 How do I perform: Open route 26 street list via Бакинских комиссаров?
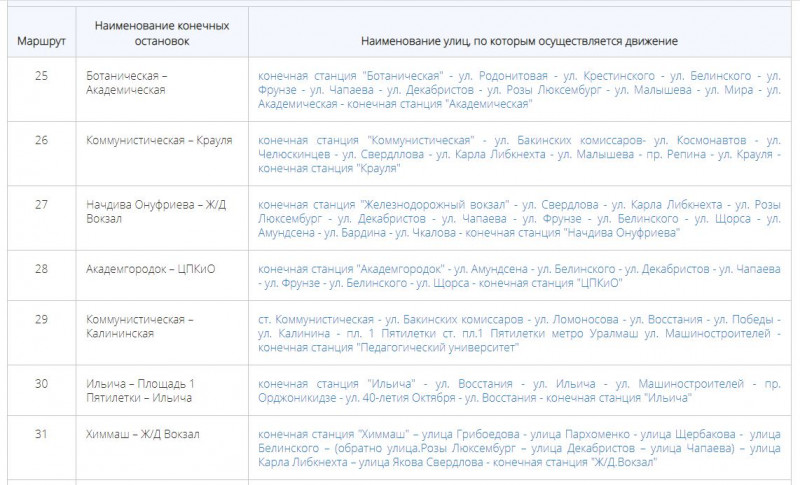pos(518,154)
